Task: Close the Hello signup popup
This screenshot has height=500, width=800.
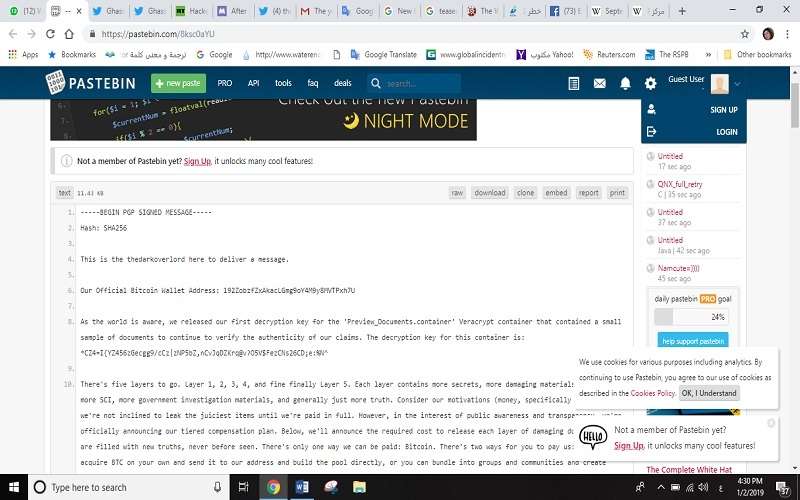Action: pos(771,423)
